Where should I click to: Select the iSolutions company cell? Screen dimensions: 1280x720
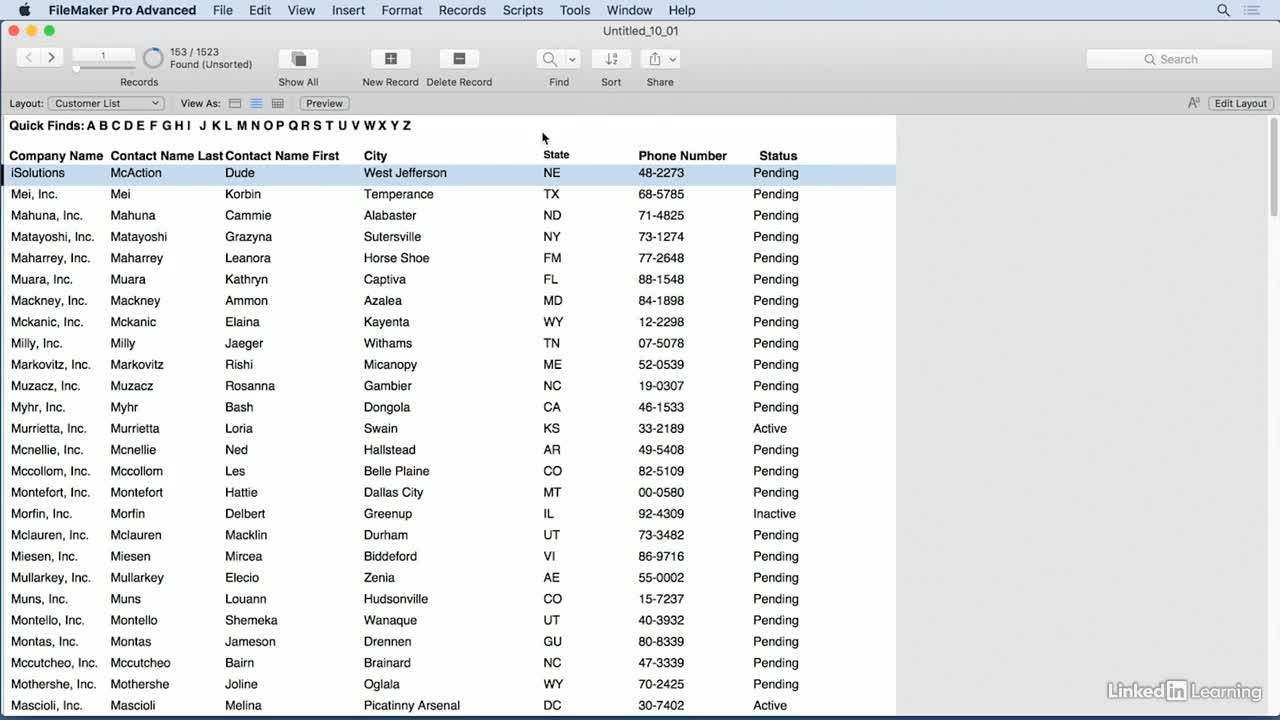coord(37,173)
